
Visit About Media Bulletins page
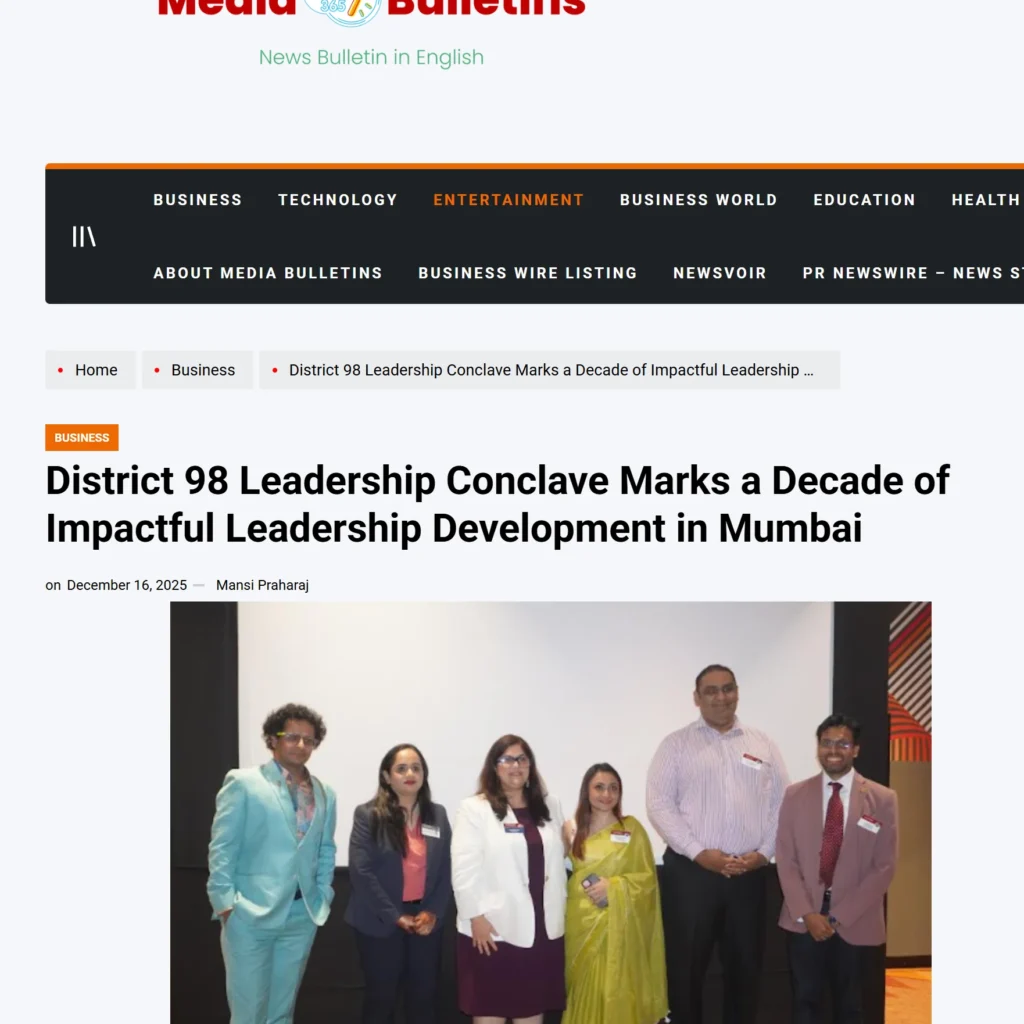tap(268, 273)
